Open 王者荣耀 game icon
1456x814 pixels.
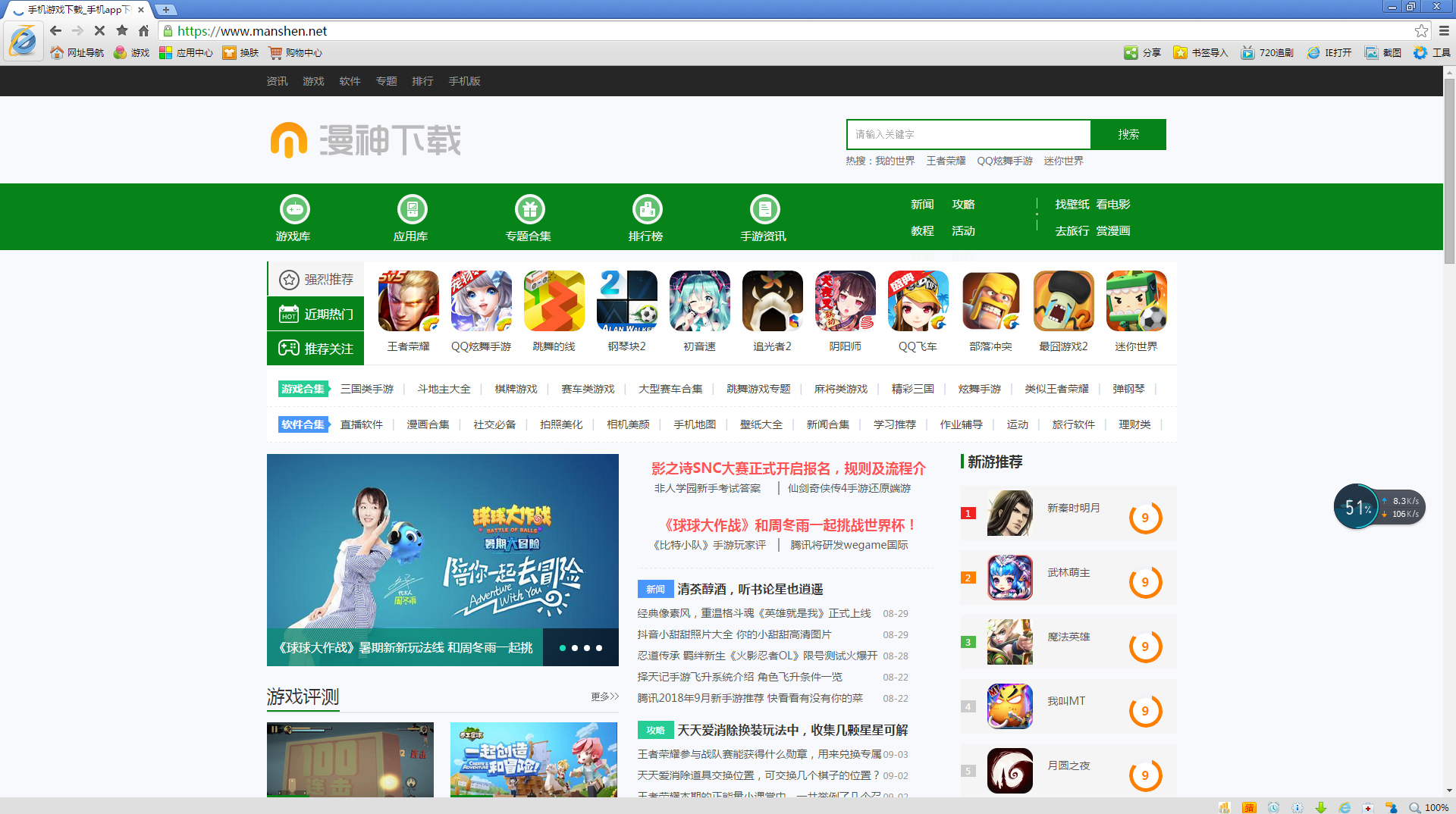[x=409, y=301]
